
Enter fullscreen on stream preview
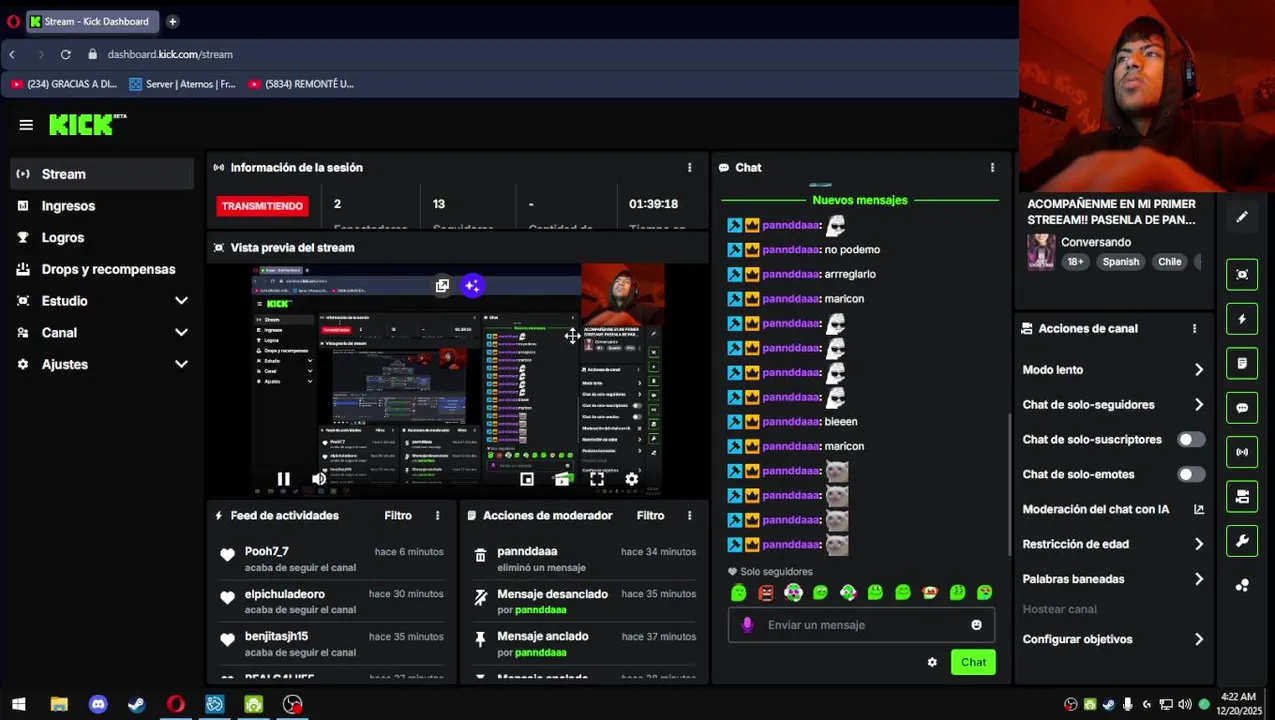click(597, 480)
